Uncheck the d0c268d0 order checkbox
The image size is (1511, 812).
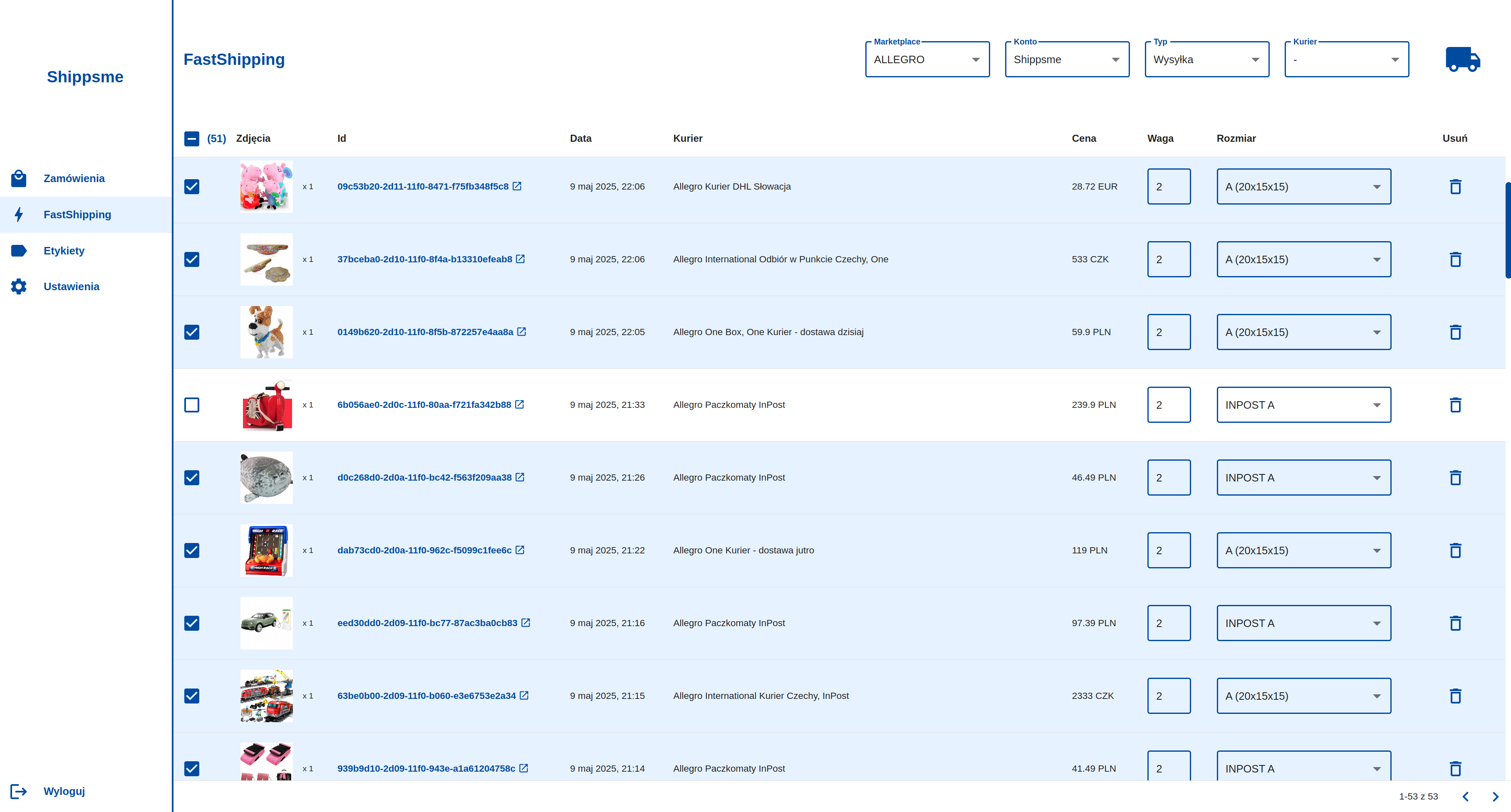pyautogui.click(x=192, y=477)
